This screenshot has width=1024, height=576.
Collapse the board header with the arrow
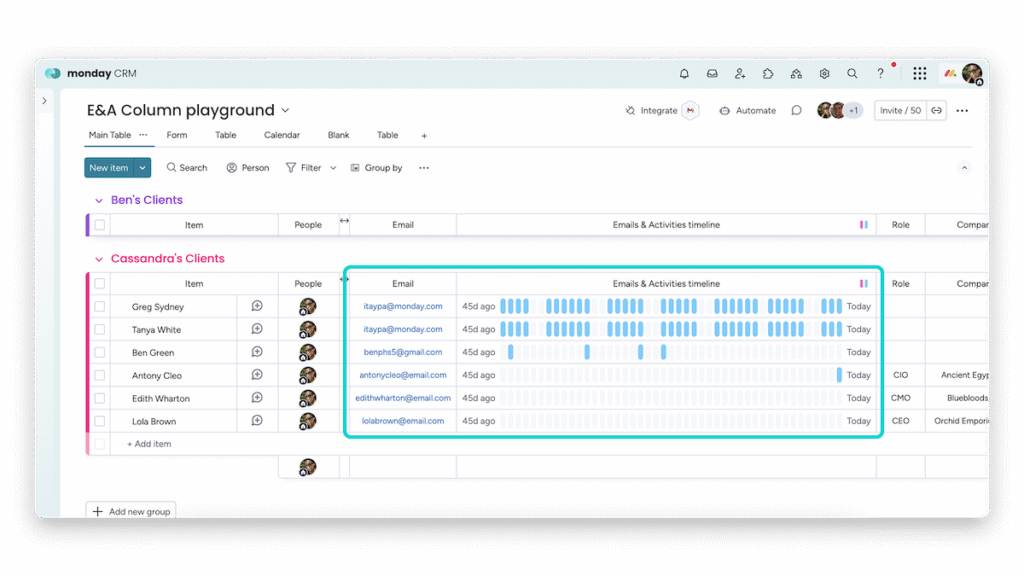point(964,168)
